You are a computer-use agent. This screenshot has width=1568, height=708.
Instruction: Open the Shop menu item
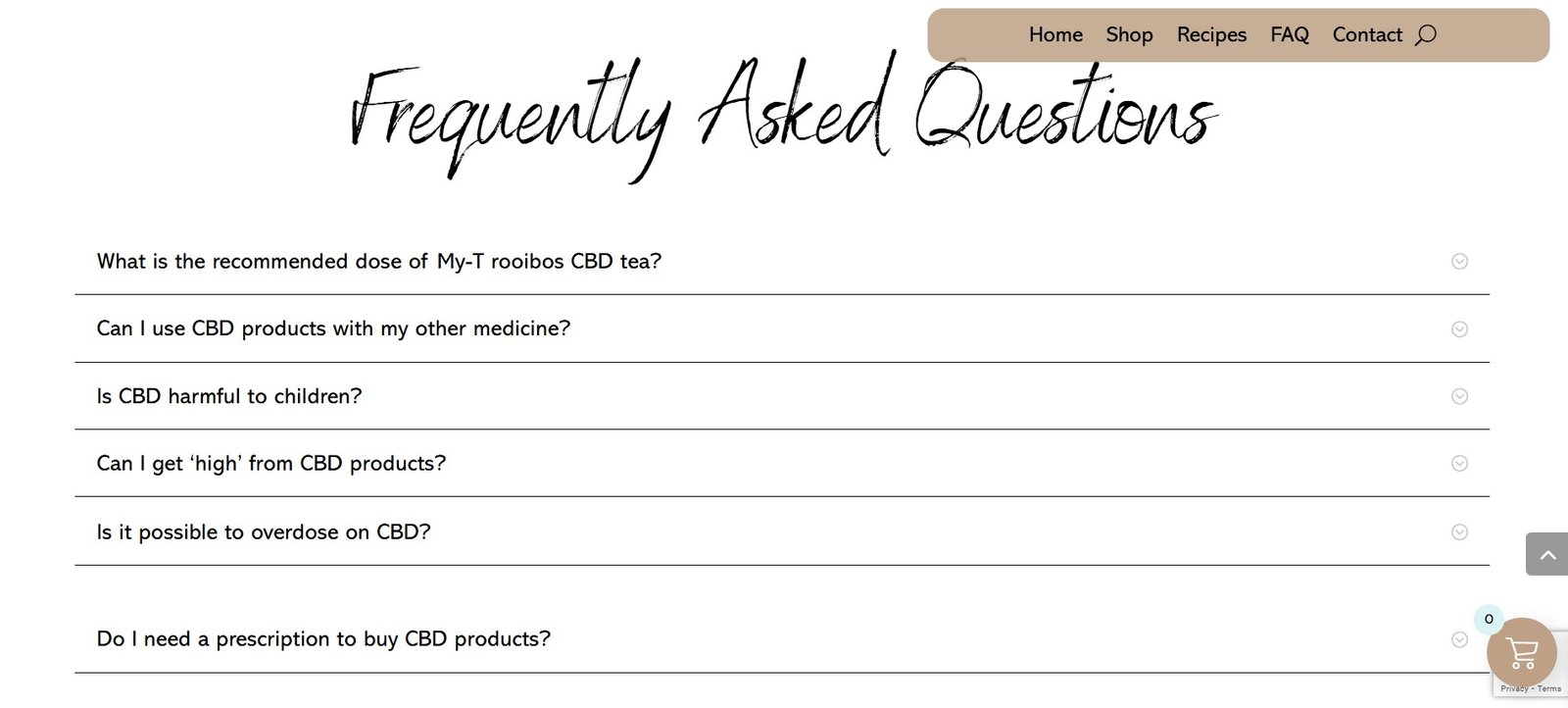1129,35
